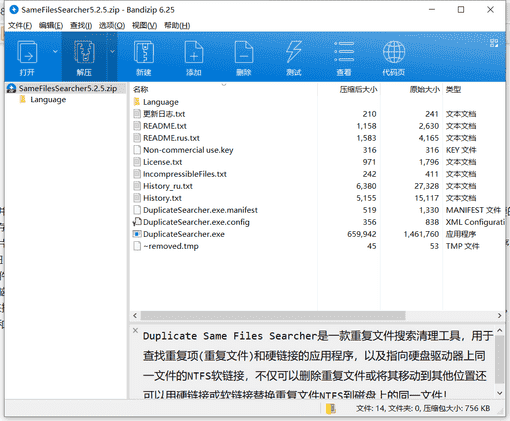Open archive using the 打开 toolbar icon
This screenshot has height=421, width=510.
coord(27,57)
